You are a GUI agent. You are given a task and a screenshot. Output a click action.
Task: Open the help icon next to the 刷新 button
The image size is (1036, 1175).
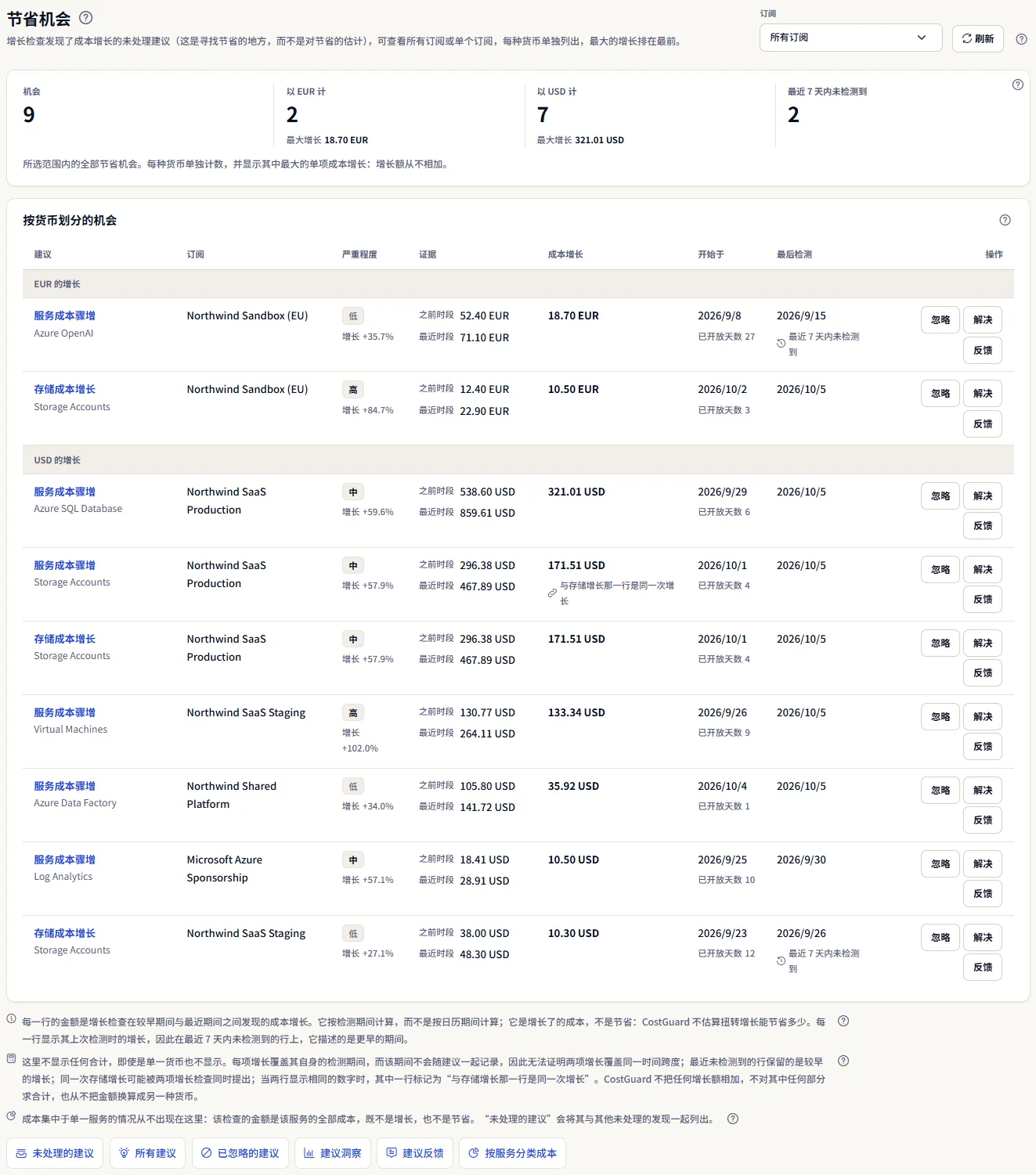tap(1021, 38)
